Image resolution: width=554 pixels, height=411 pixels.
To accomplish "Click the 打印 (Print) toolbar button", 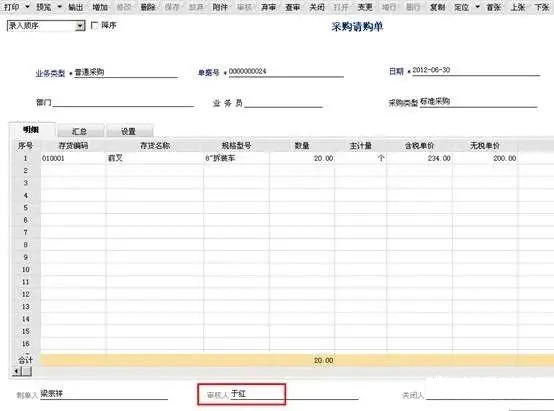I will point(11,7).
